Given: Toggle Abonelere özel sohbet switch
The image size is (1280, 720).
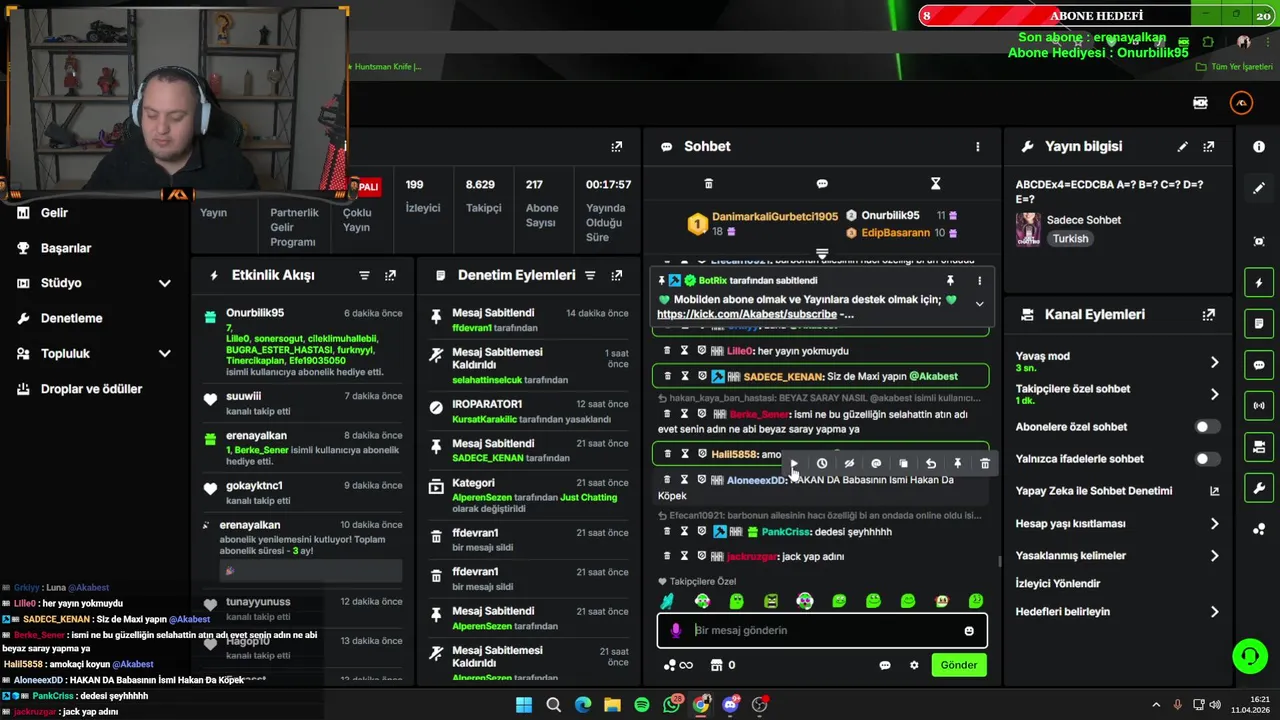Looking at the screenshot, I should tap(1208, 427).
